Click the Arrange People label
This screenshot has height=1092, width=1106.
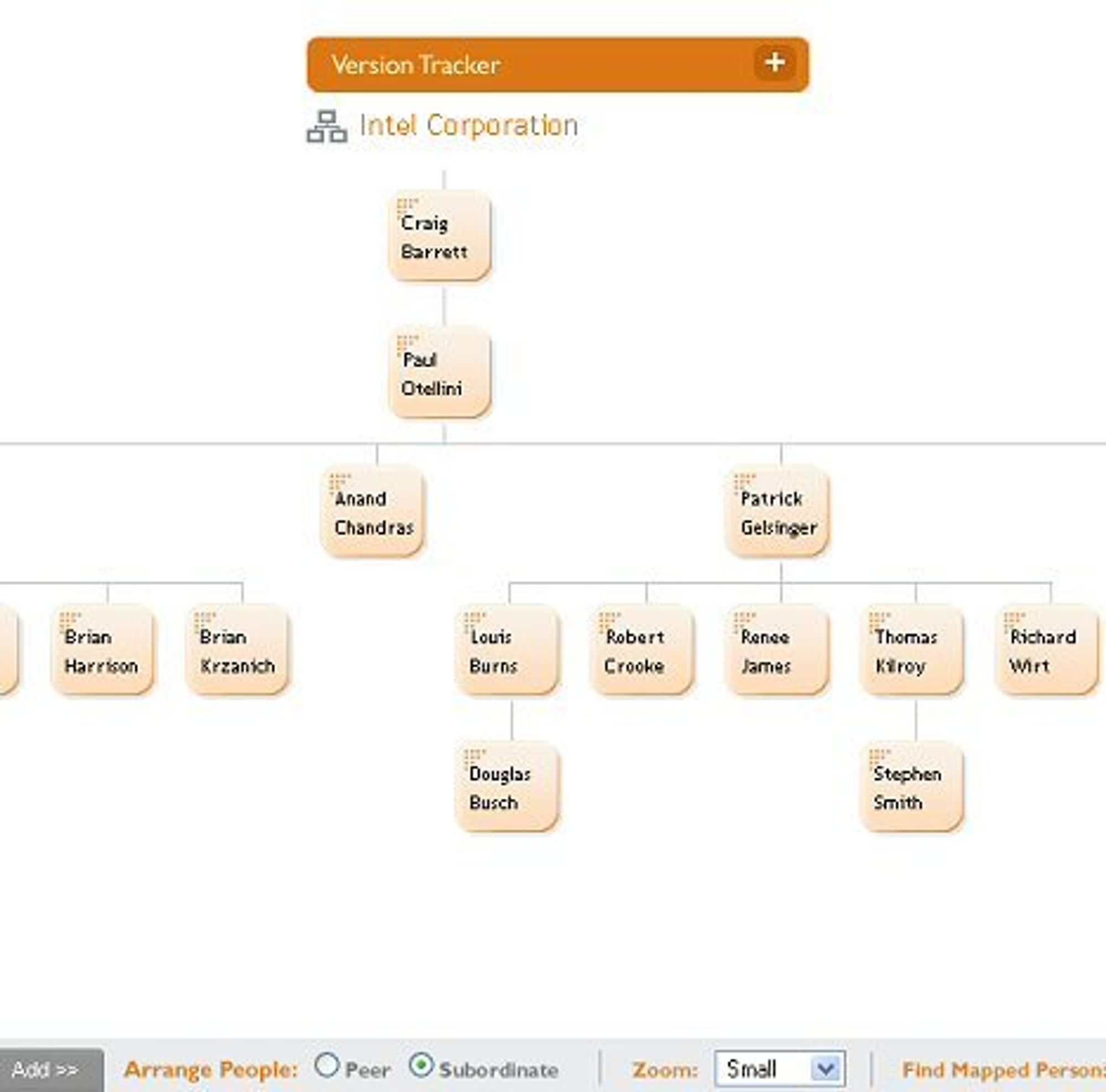(x=211, y=1070)
